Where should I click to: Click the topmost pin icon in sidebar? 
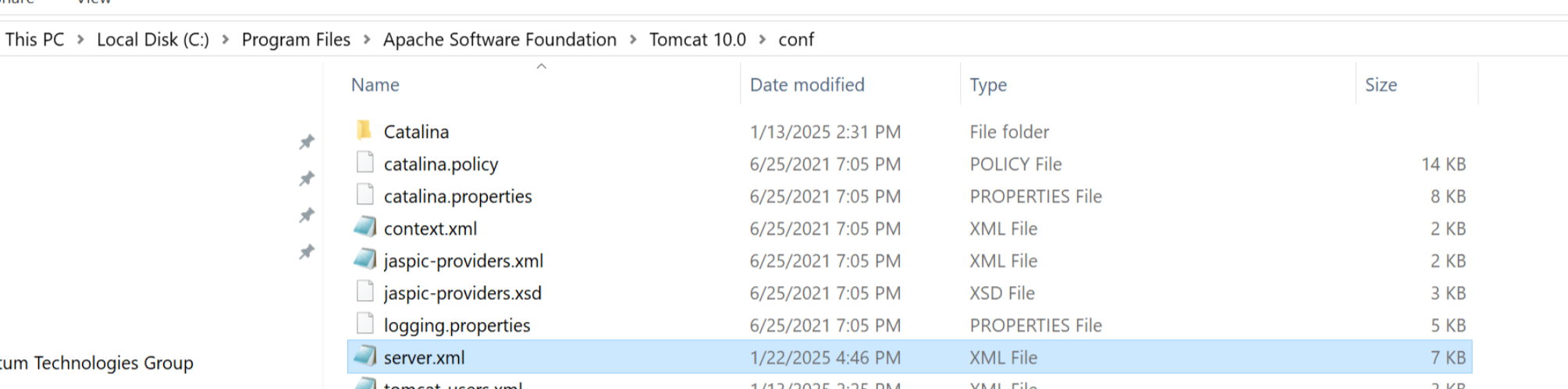tap(307, 142)
